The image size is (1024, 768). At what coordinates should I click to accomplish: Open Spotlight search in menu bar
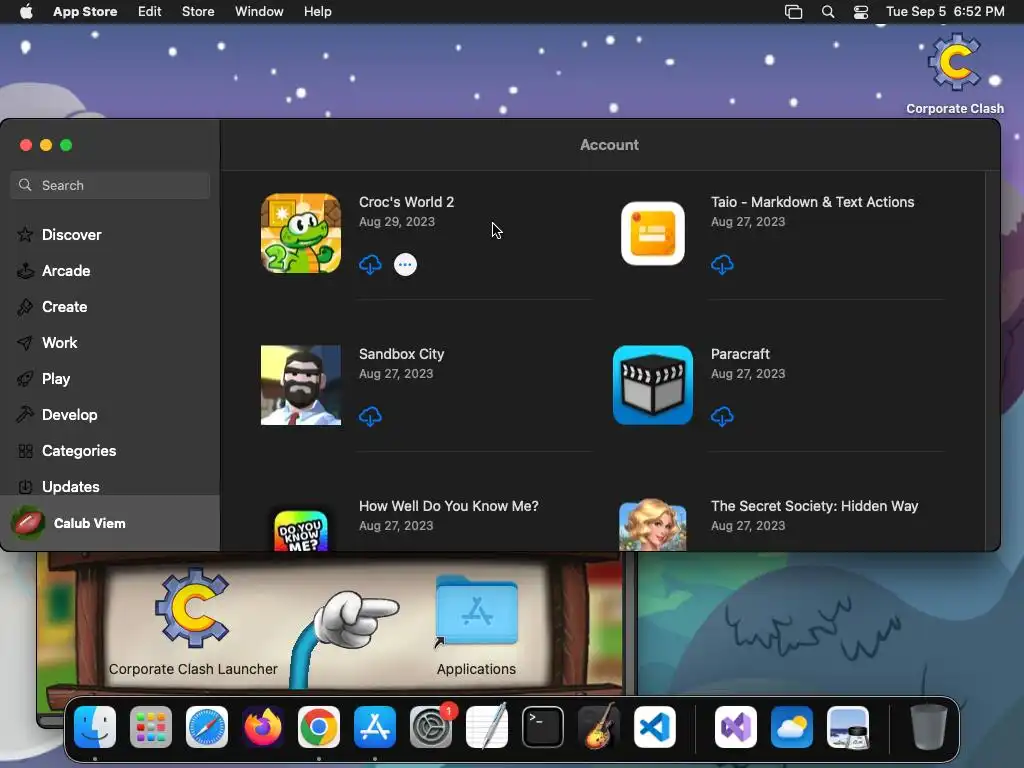[827, 12]
